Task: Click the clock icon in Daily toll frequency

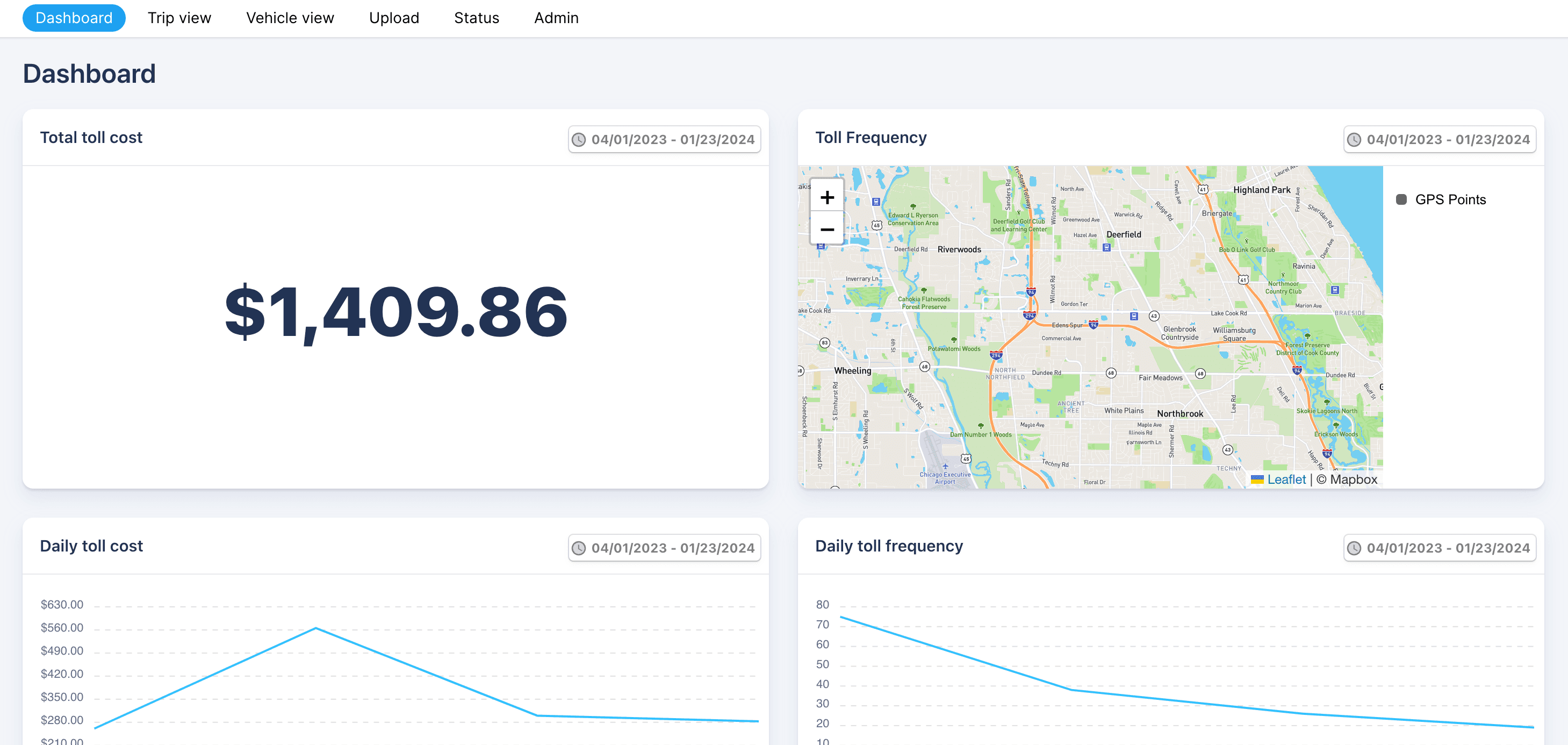Action: point(1354,548)
